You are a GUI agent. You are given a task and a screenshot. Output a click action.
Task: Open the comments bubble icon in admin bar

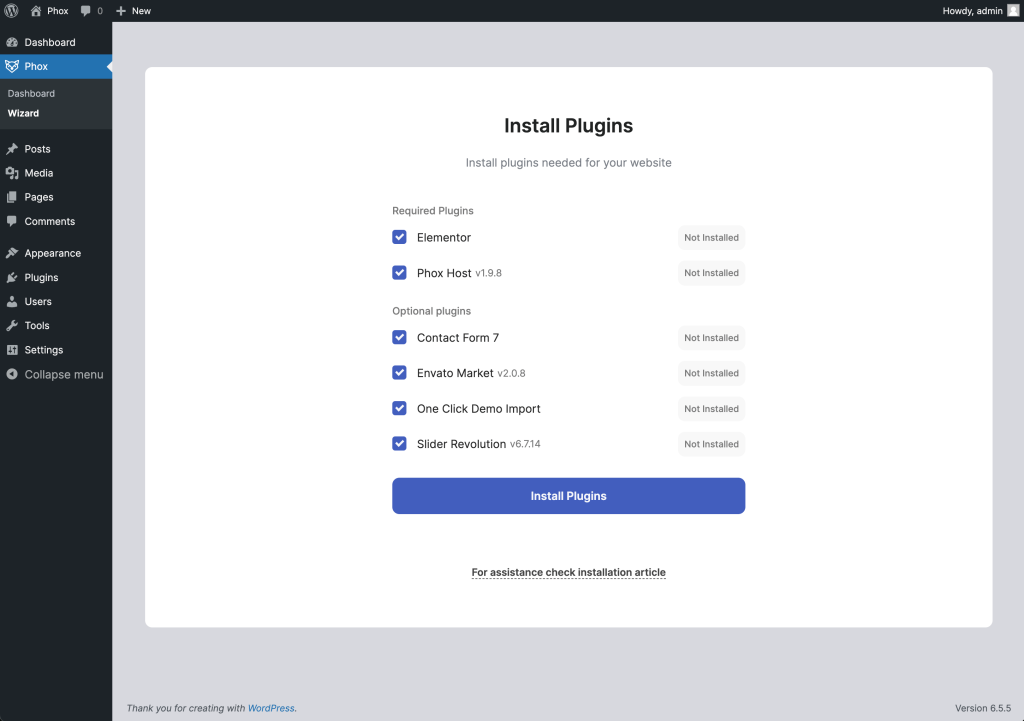click(85, 10)
